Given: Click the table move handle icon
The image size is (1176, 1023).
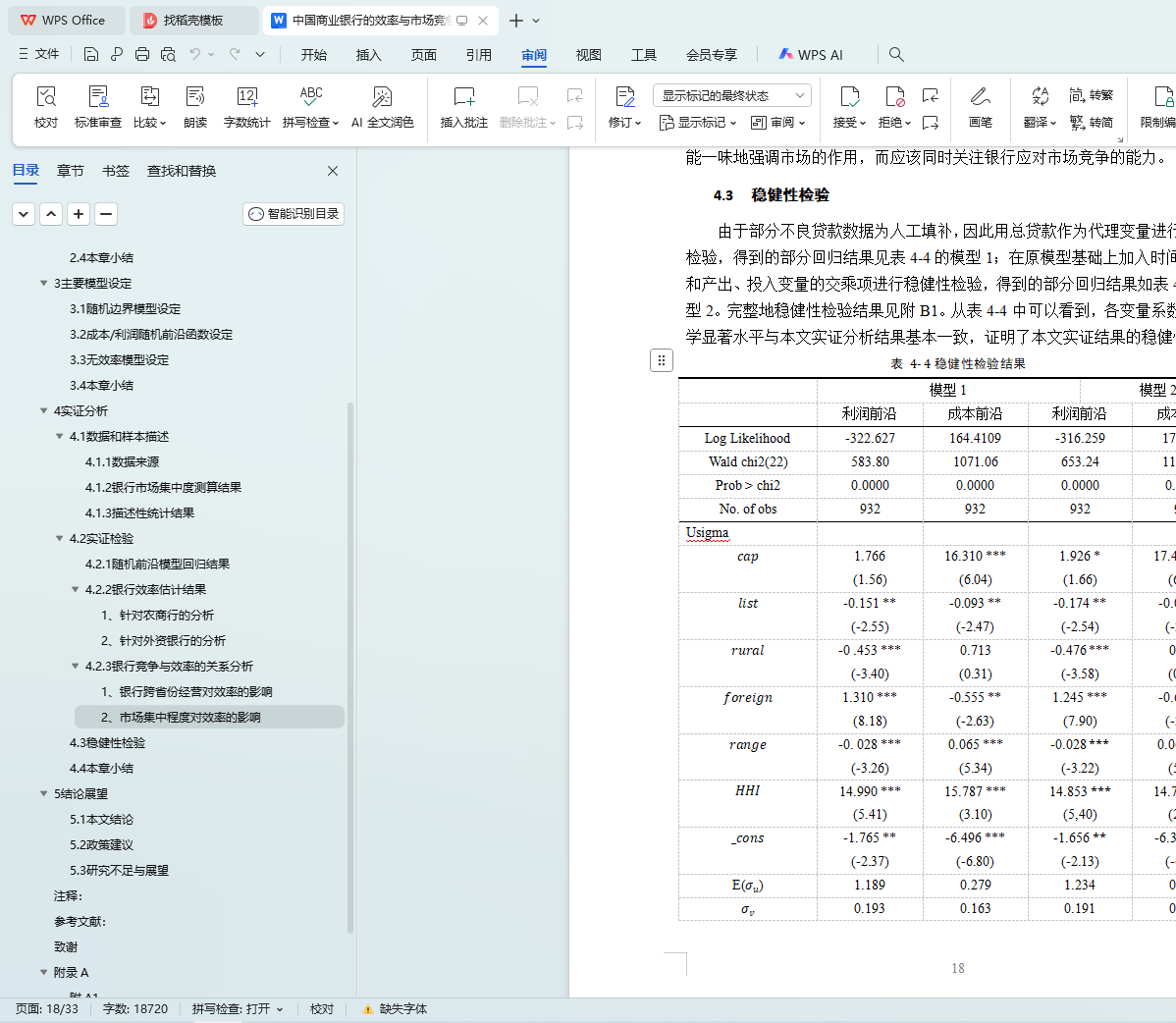Looking at the screenshot, I should tap(661, 360).
